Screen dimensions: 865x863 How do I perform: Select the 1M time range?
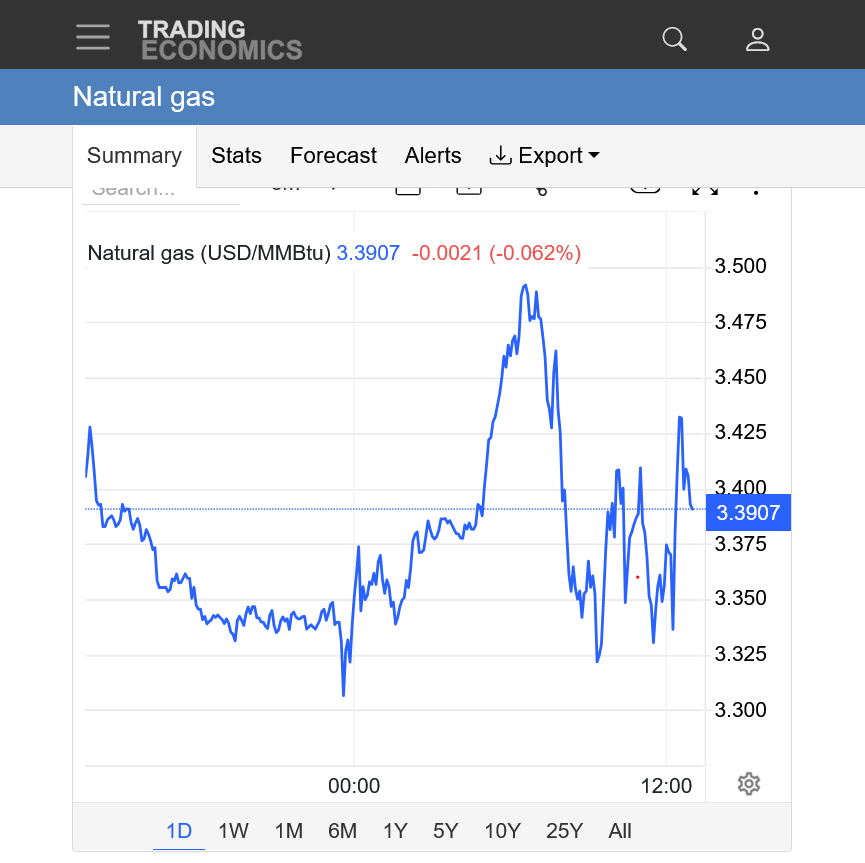[288, 831]
